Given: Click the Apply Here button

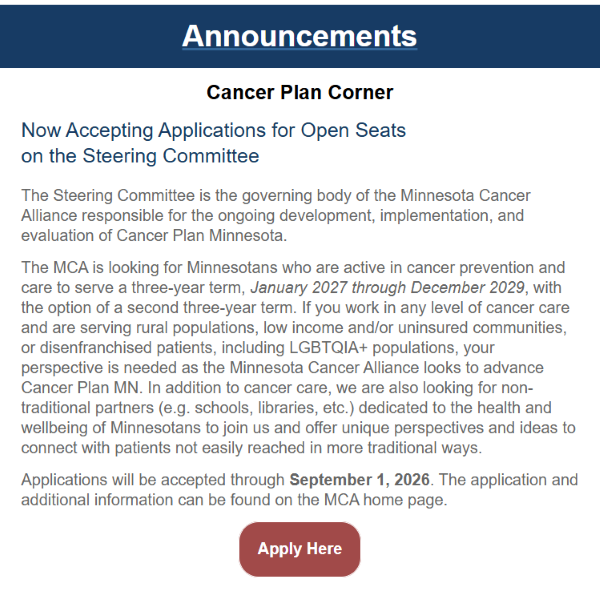Looking at the screenshot, I should pyautogui.click(x=299, y=549).
